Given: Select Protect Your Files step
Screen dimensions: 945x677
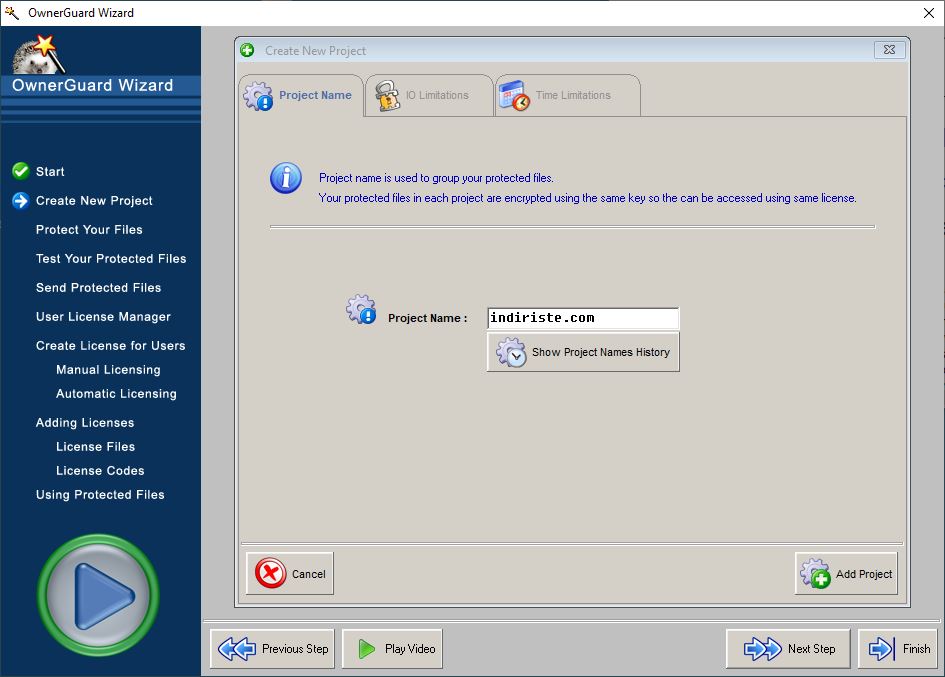Looking at the screenshot, I should pyautogui.click(x=89, y=230).
